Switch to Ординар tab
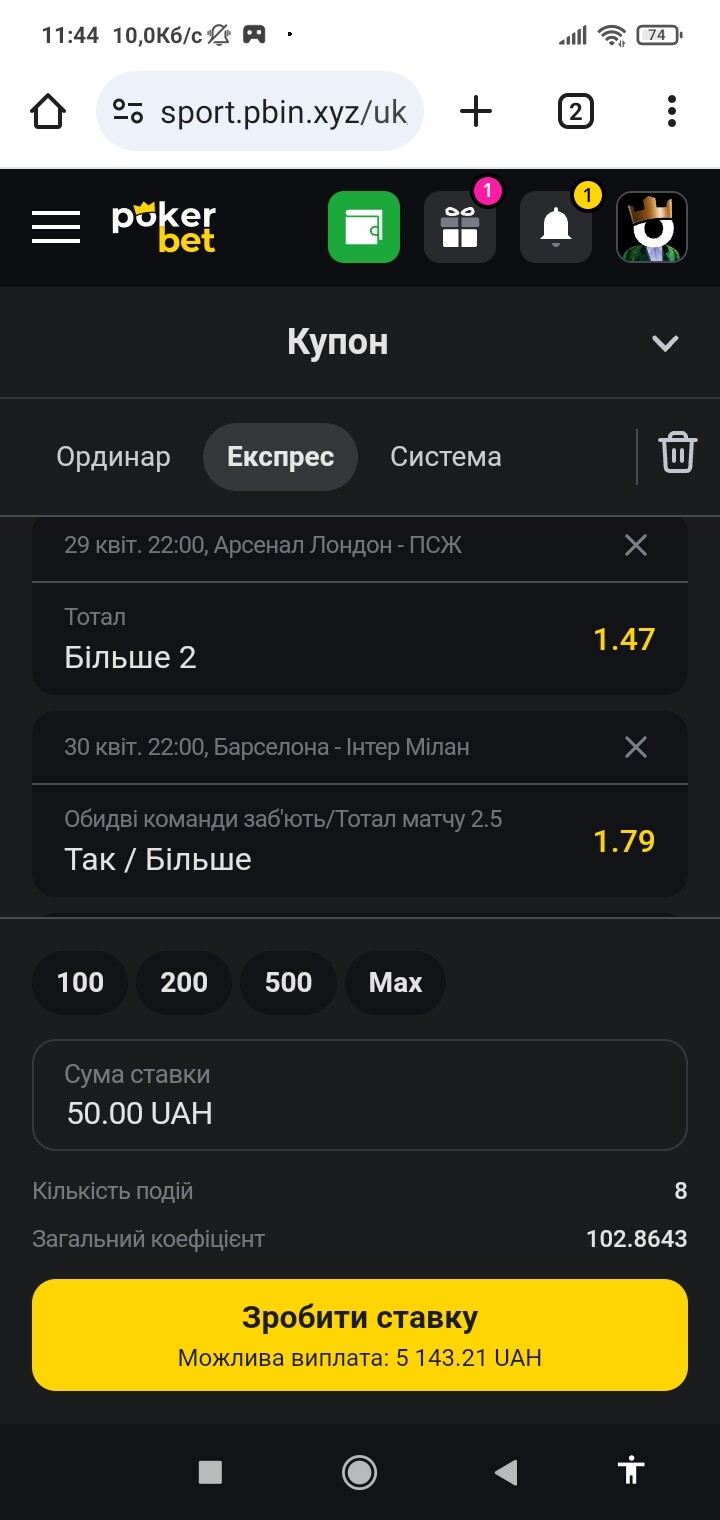 pos(113,457)
